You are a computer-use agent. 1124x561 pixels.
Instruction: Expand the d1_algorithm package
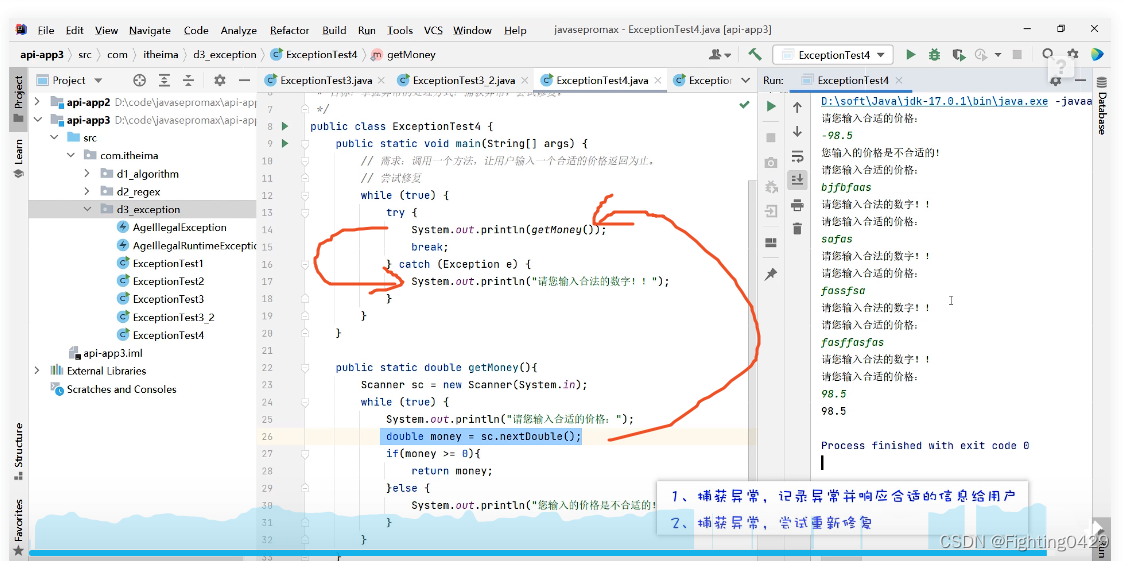(87, 173)
